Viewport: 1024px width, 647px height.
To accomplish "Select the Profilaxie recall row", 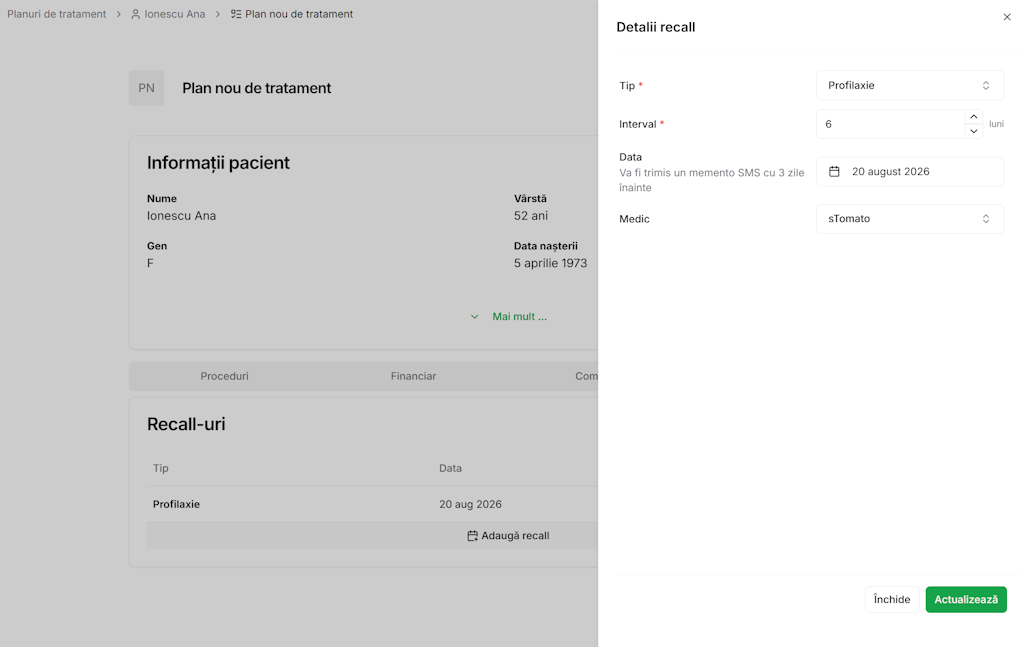I will point(176,505).
